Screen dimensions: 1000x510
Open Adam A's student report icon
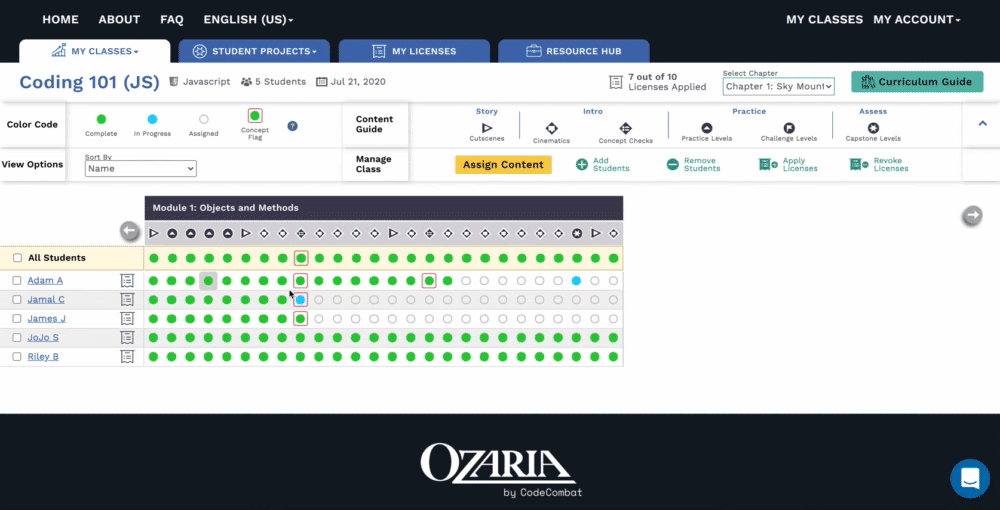coord(127,281)
